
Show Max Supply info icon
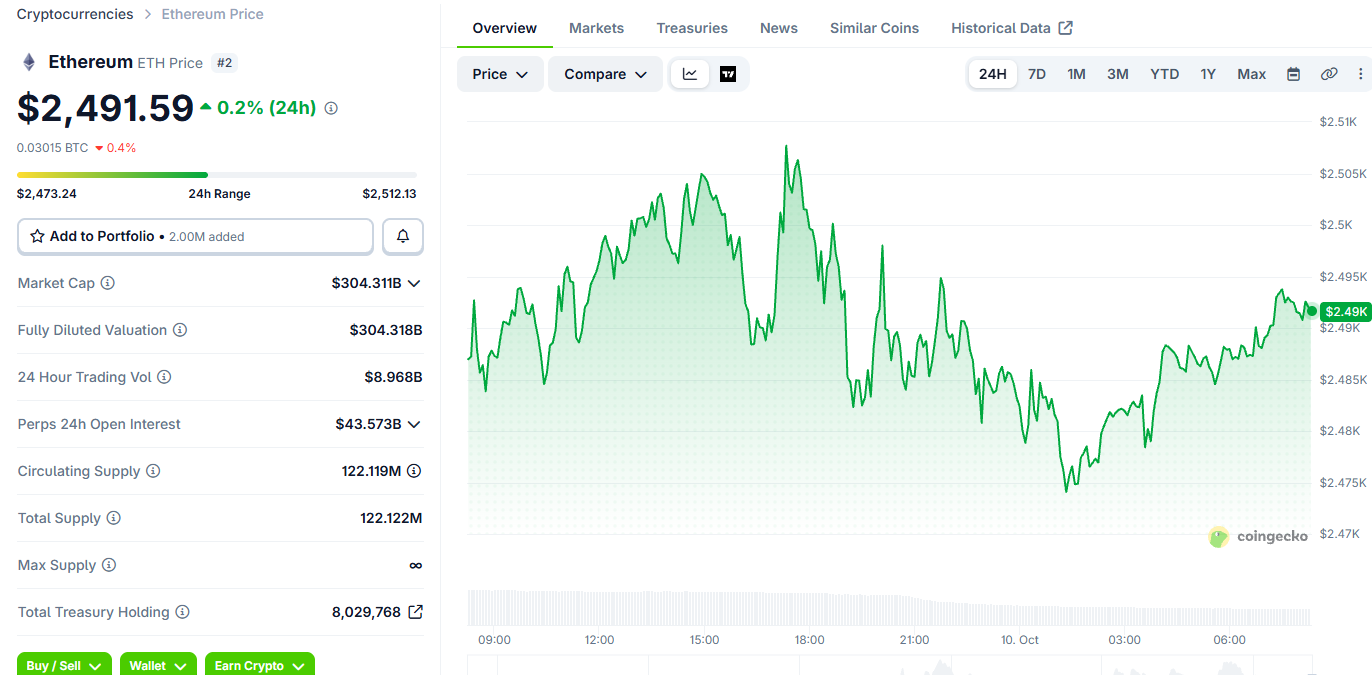tap(109, 565)
